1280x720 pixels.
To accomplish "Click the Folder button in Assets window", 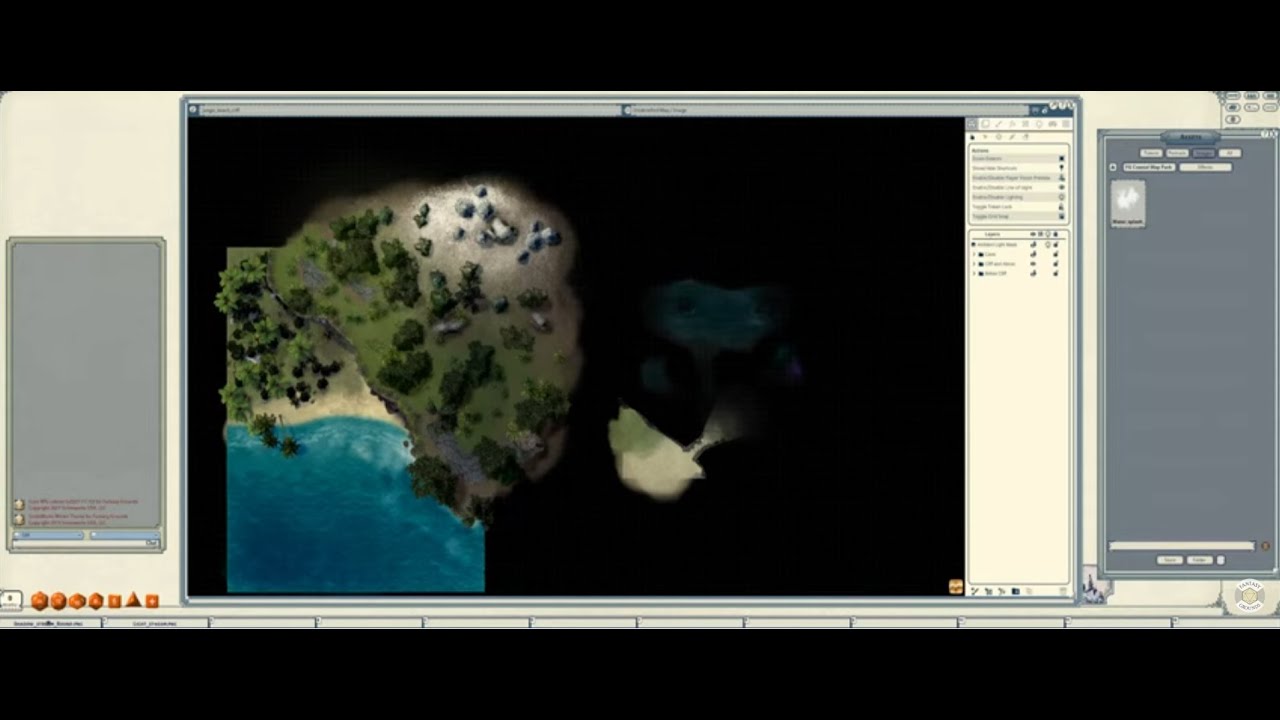I will pos(1200,560).
